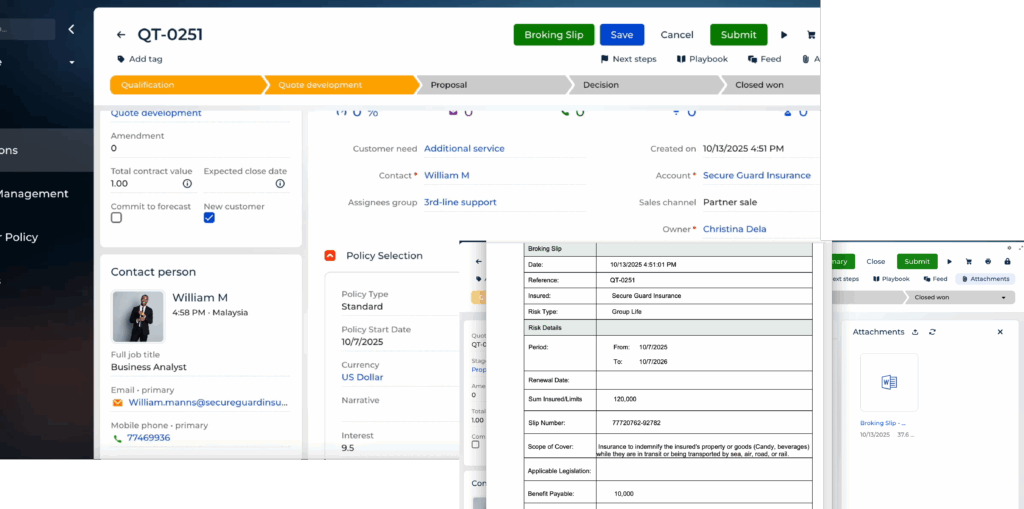The width and height of the screenshot is (1024, 509).
Task: Click the info icon for Total contract value
Action: tap(187, 184)
